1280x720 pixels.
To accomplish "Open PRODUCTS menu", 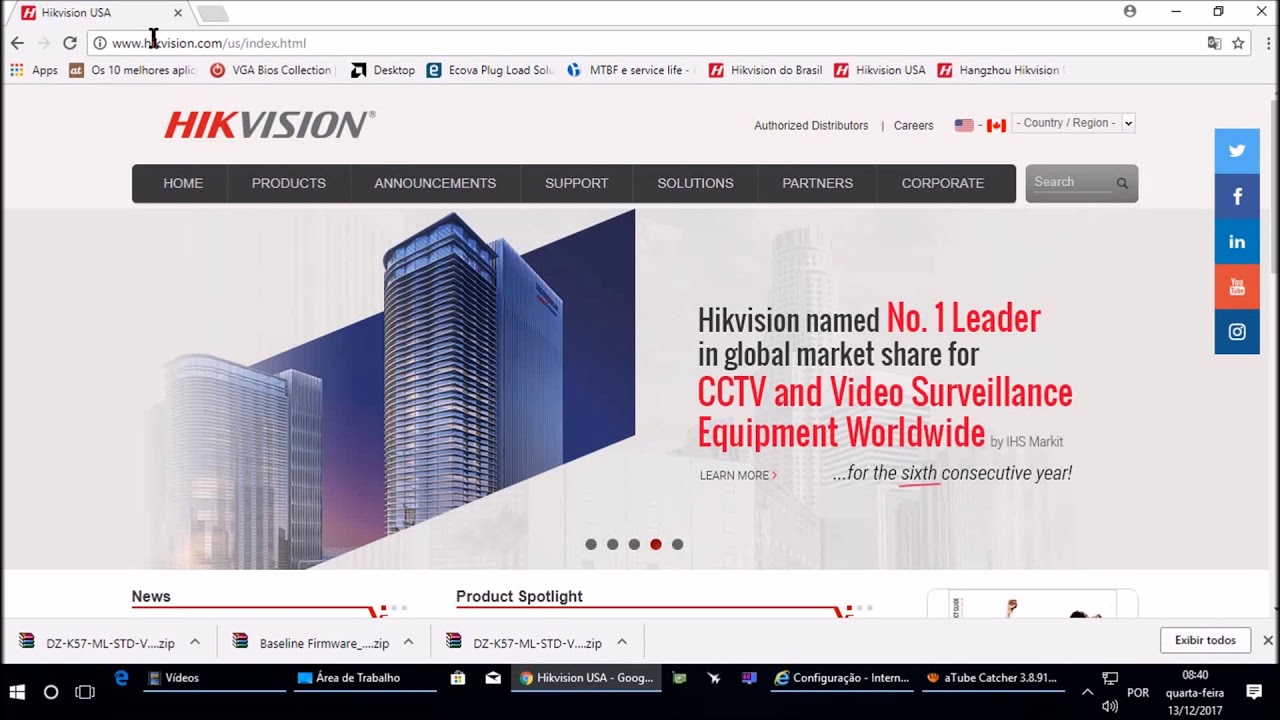I will (x=289, y=183).
